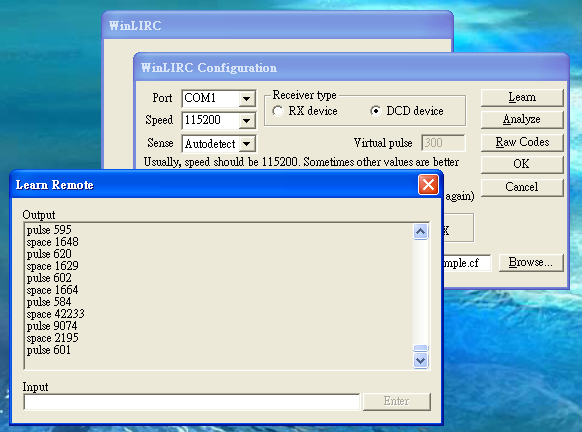Click the 'space 1648' output line
This screenshot has height=432, width=582.
(53, 242)
